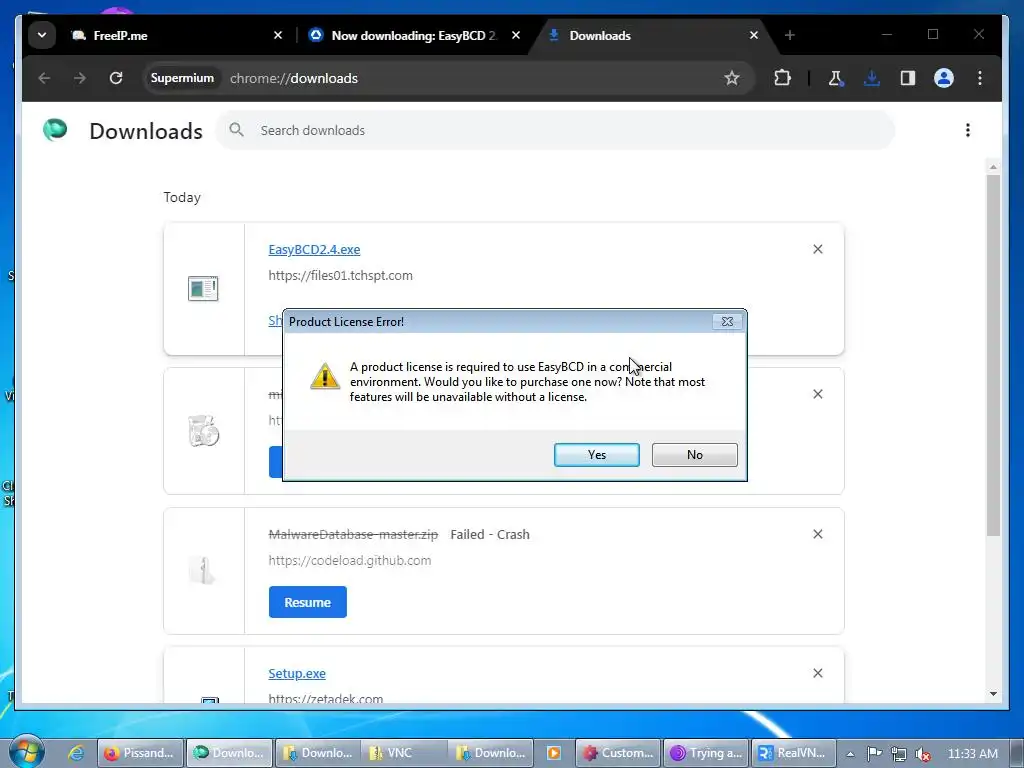The width and height of the screenshot is (1024, 768).
Task: Switch to Pissand... Firefox taskbar window
Action: 140,753
